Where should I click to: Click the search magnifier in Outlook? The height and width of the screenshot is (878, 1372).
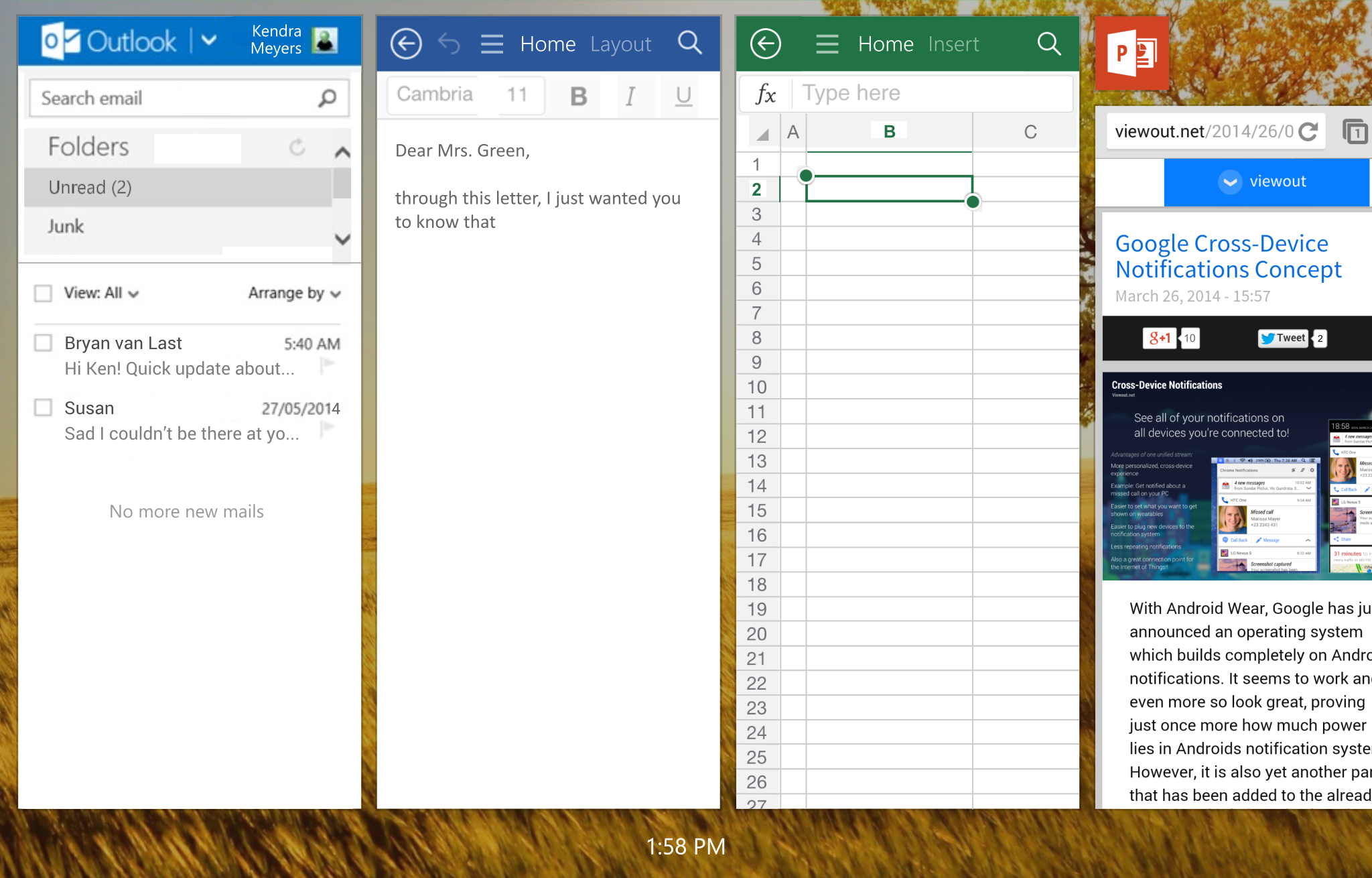(327, 99)
